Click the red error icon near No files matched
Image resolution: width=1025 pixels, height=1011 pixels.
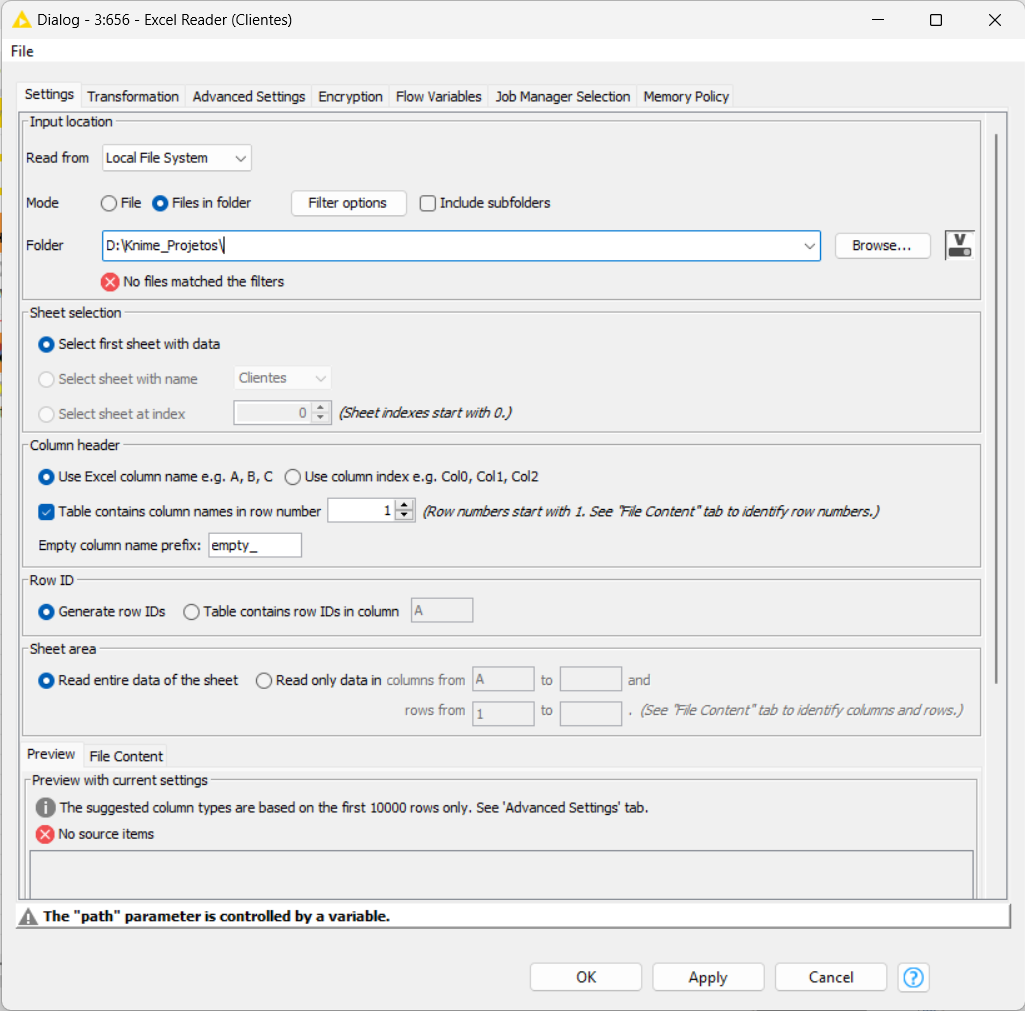[110, 282]
